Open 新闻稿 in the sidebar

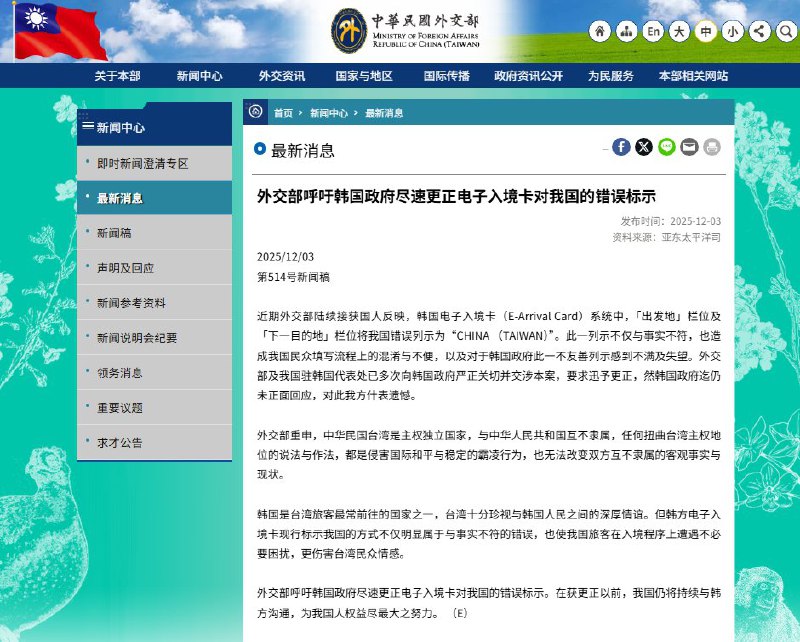(154, 233)
